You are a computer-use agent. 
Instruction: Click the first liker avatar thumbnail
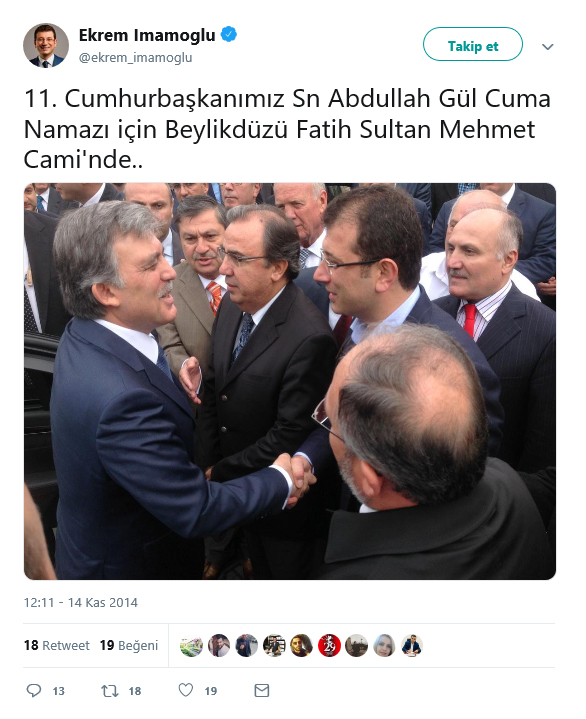click(x=191, y=645)
